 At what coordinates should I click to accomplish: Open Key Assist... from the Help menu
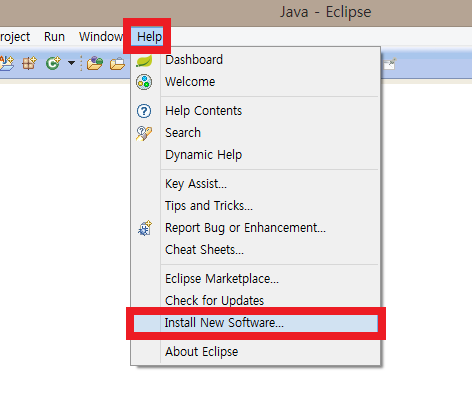coord(255,184)
